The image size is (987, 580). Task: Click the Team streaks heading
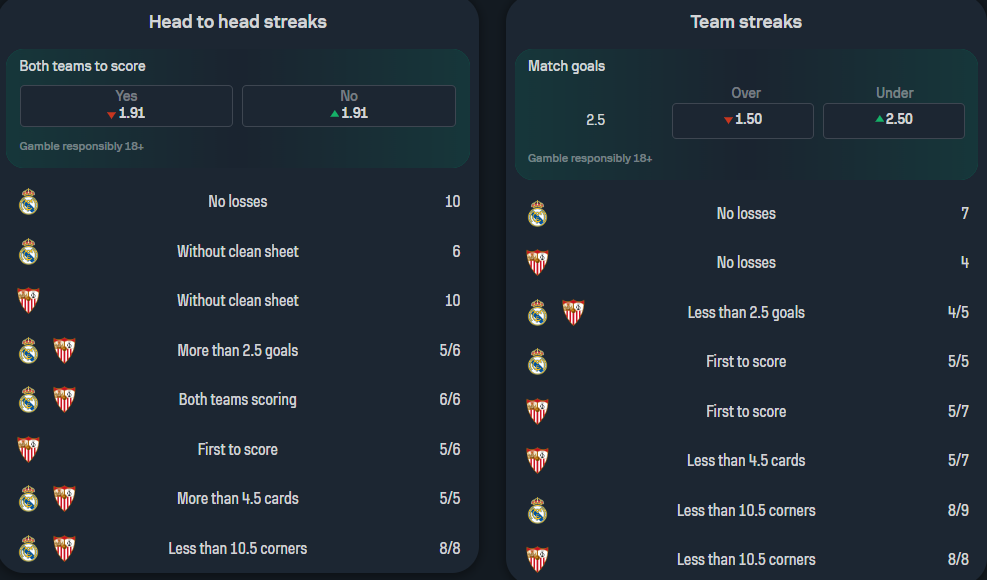(x=746, y=22)
